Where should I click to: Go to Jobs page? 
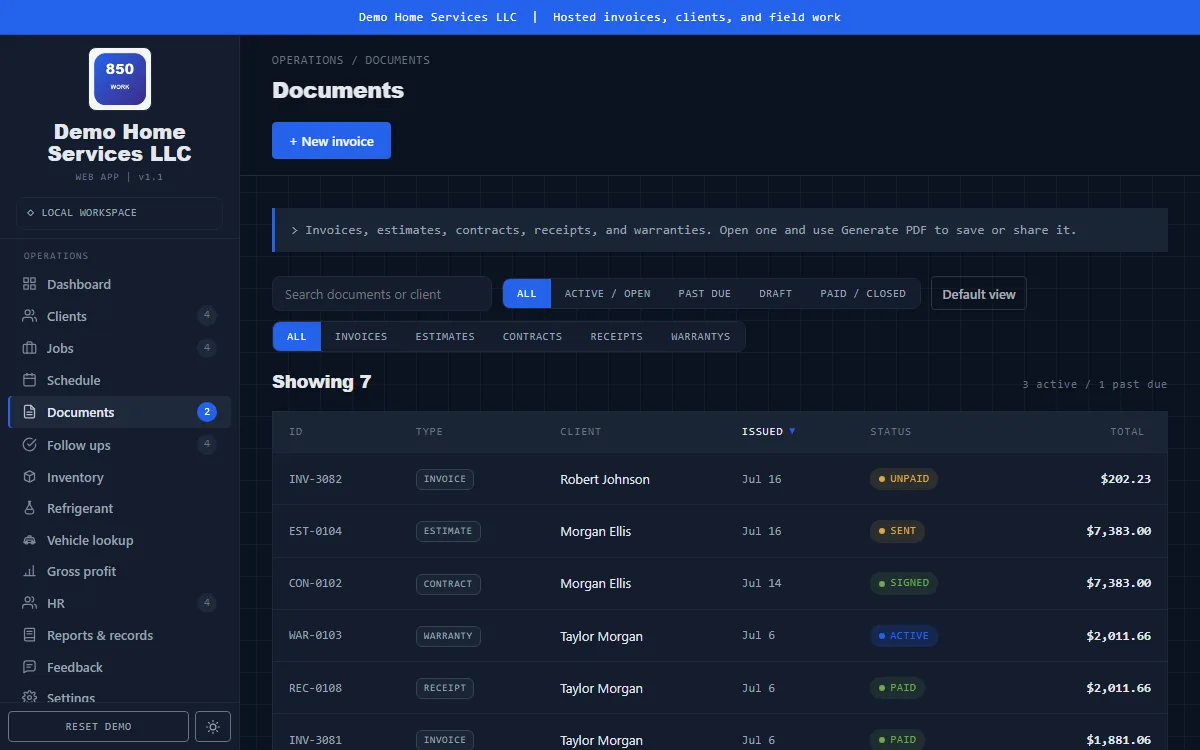[x=119, y=348]
